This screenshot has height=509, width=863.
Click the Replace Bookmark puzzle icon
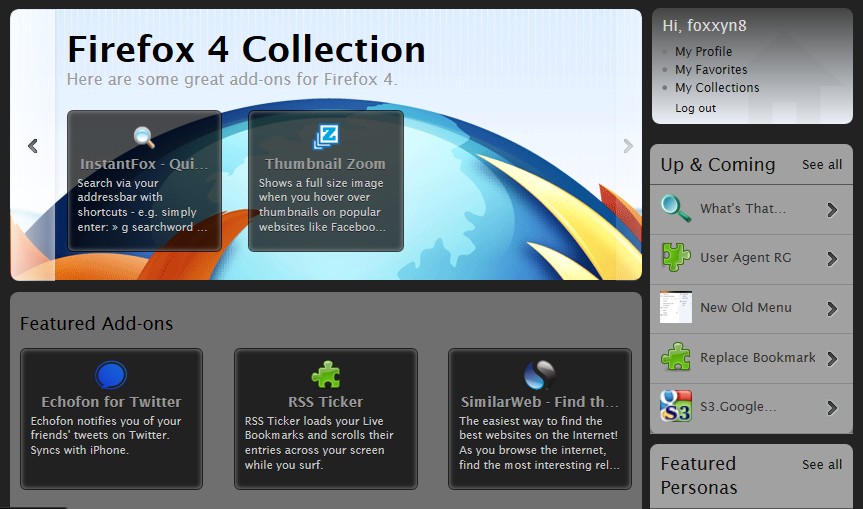(676, 357)
